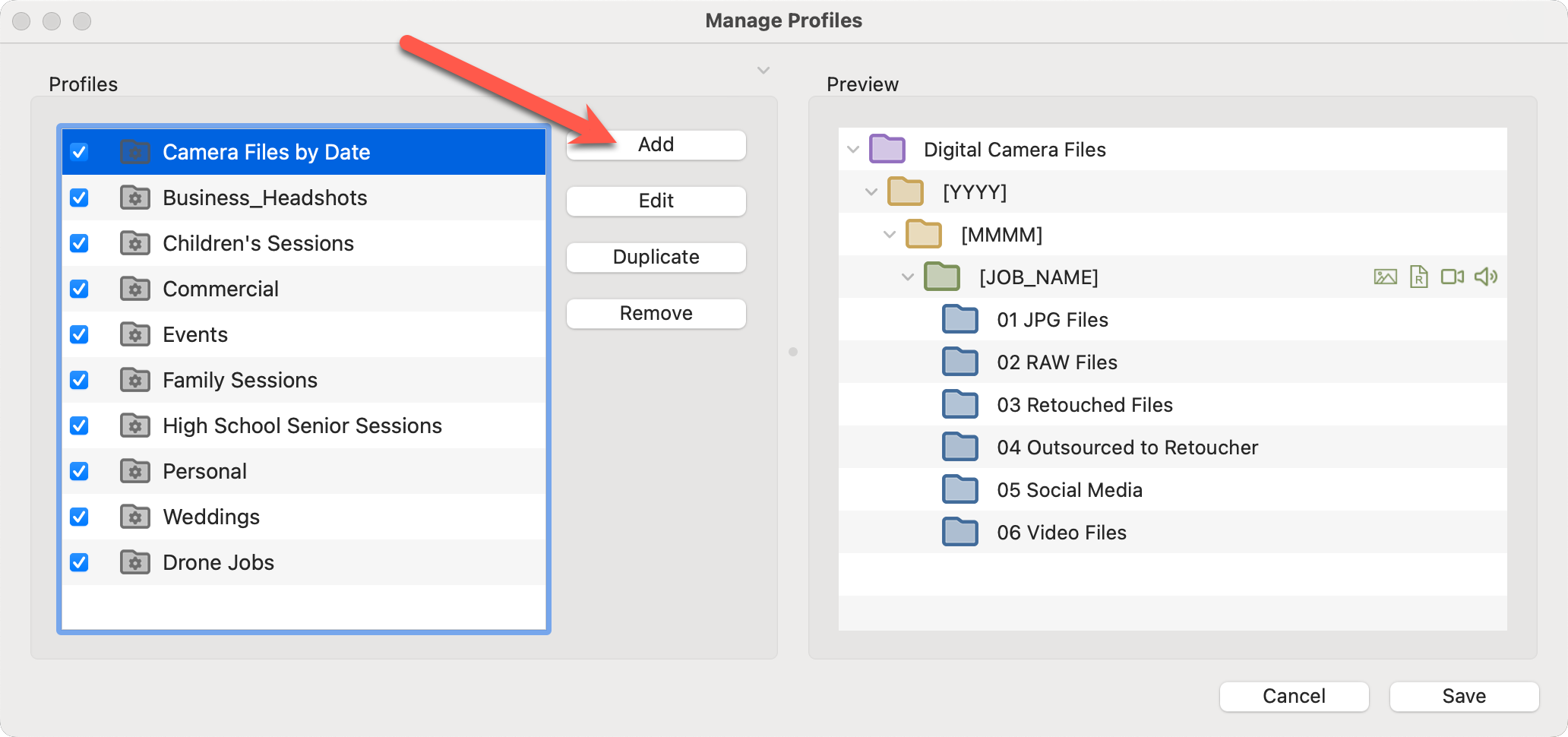Viewport: 1568px width, 737px height.
Task: Click the Weddings profile folder gear icon
Action: coord(135,517)
